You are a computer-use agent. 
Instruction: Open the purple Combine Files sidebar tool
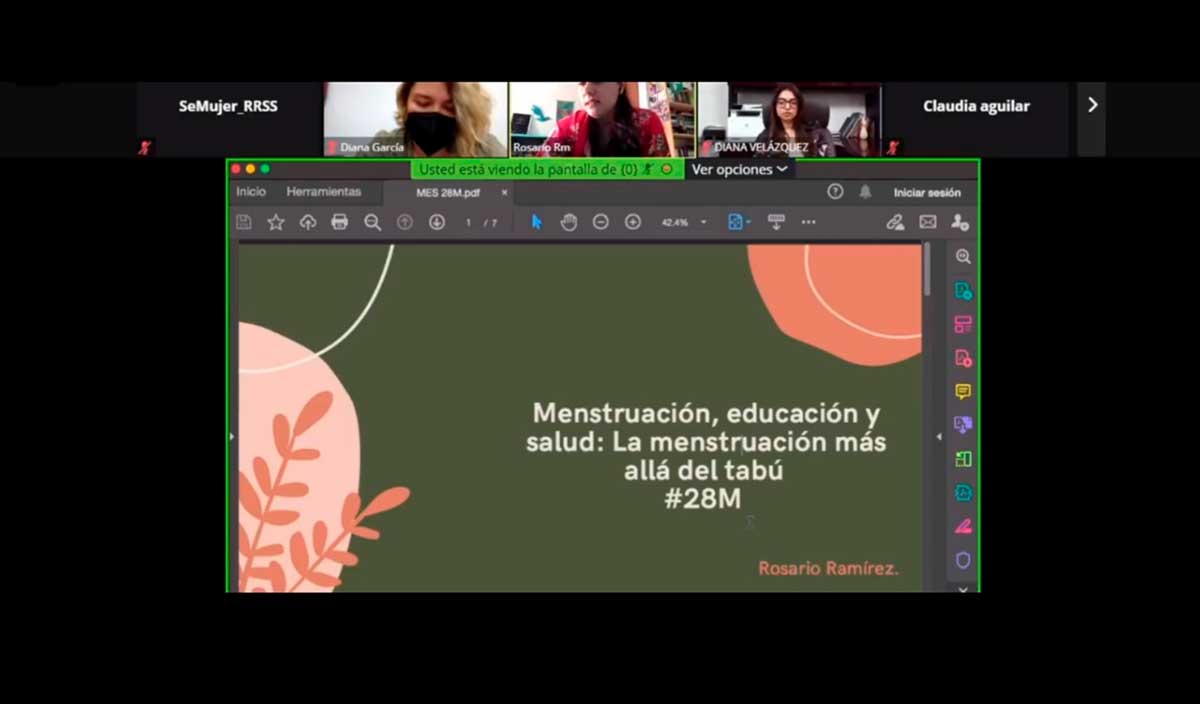963,425
